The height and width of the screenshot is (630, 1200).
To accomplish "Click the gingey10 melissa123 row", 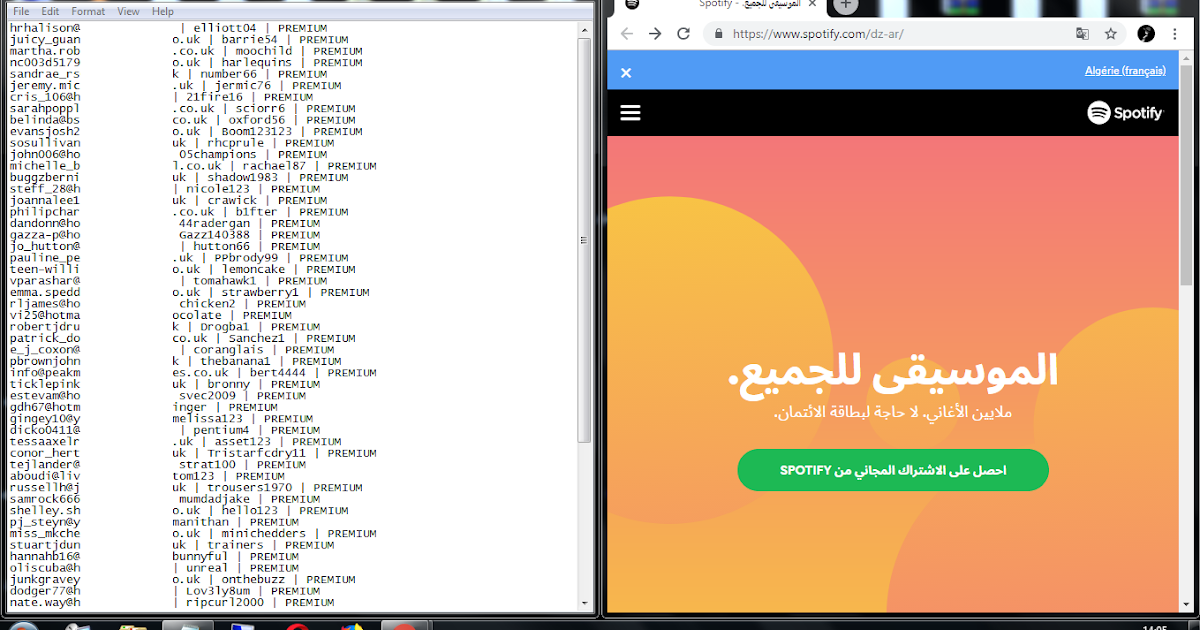I will tap(162, 419).
